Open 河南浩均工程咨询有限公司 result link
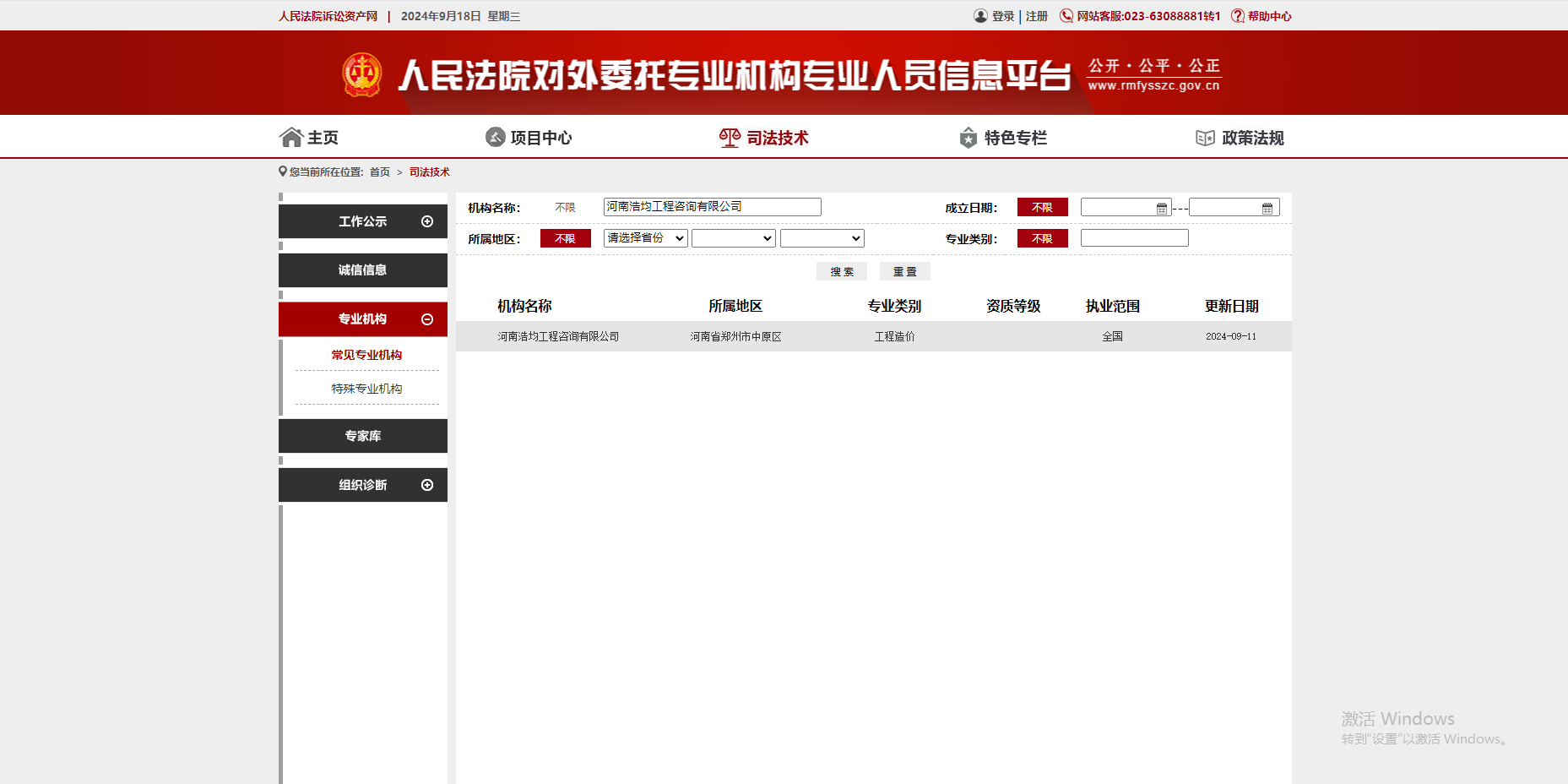Screen dimensions: 1568x784 [556, 335]
